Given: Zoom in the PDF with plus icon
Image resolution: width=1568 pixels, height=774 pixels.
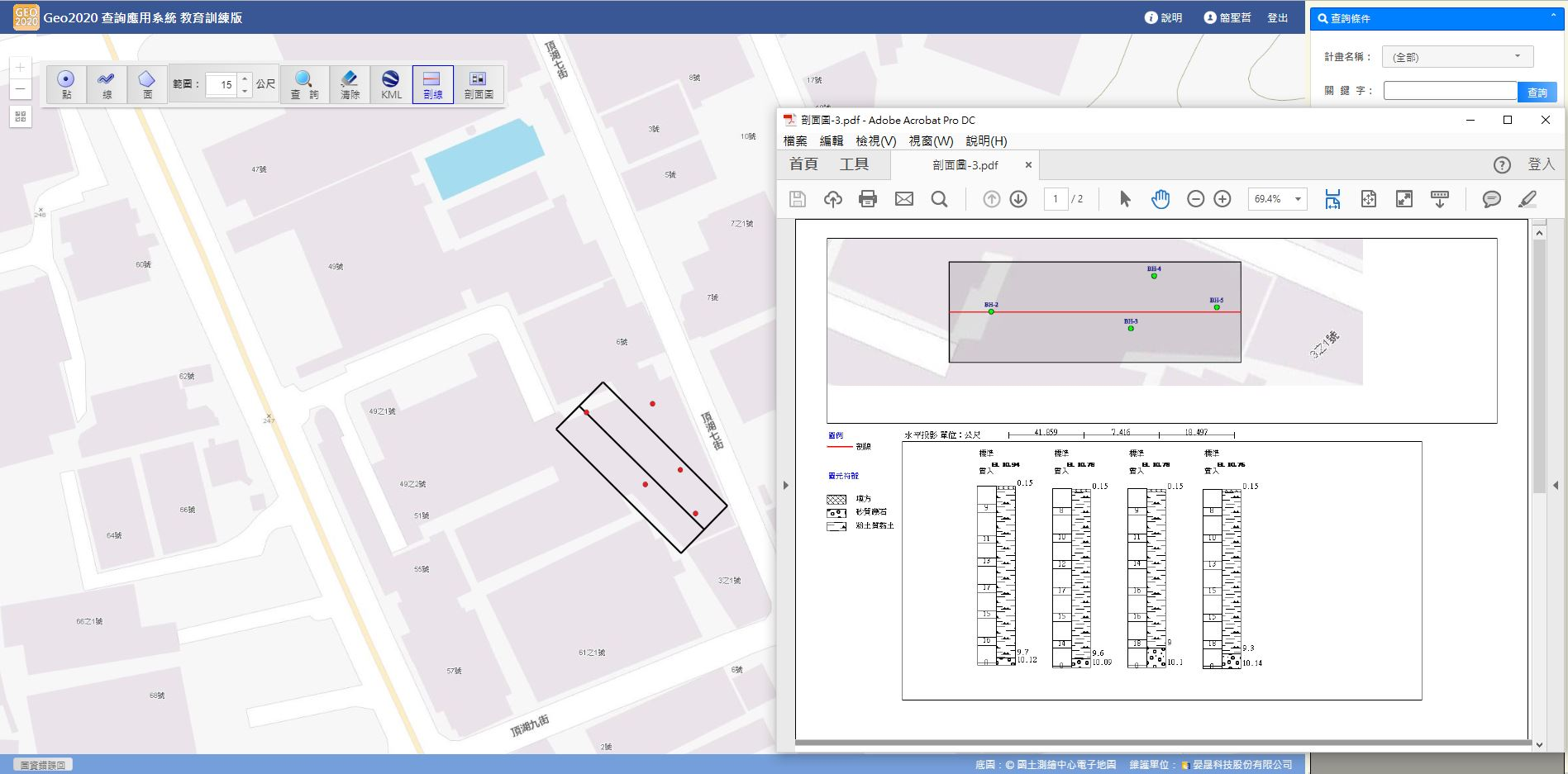Looking at the screenshot, I should (x=1222, y=199).
